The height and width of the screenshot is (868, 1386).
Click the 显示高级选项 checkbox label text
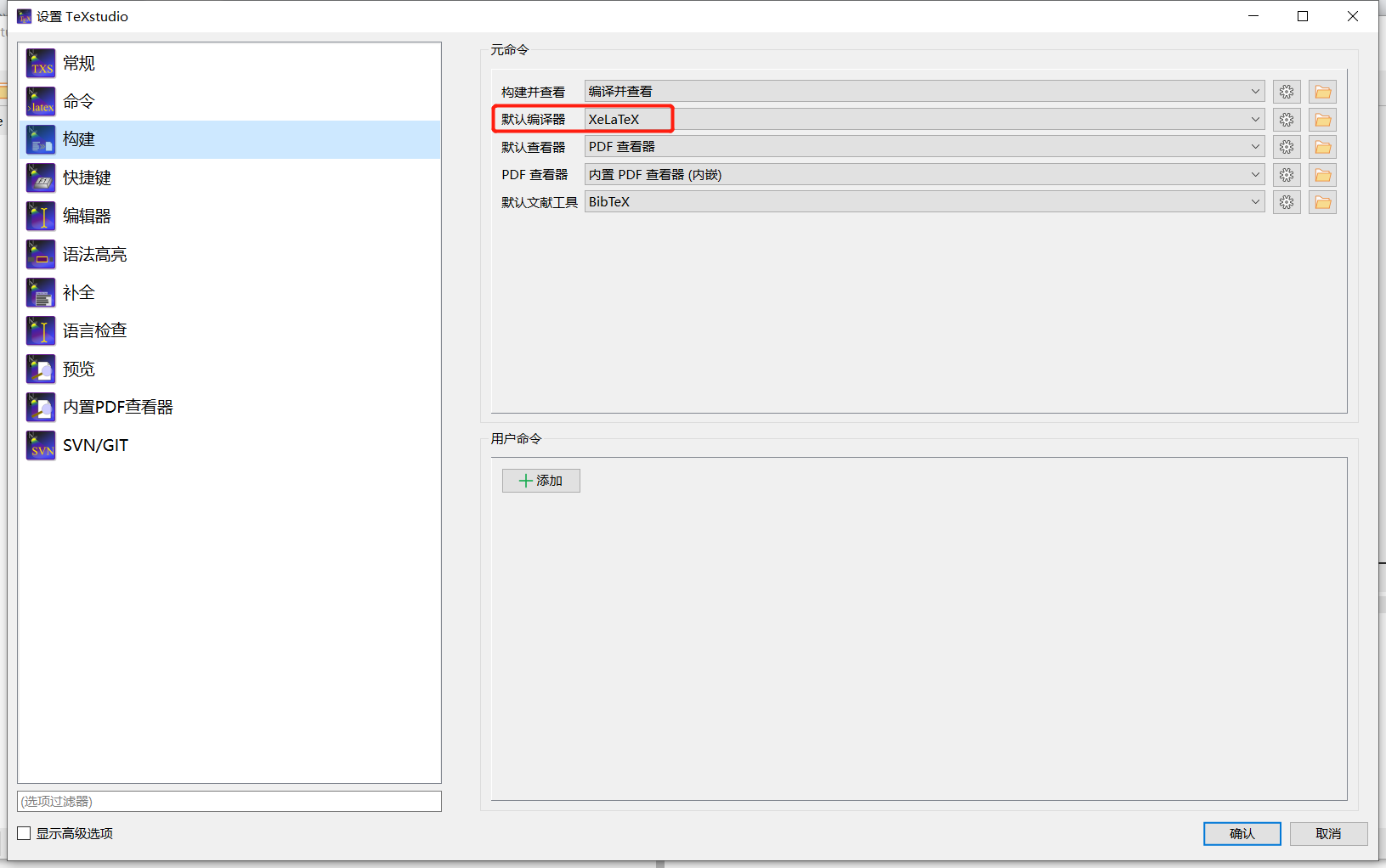pos(75,833)
